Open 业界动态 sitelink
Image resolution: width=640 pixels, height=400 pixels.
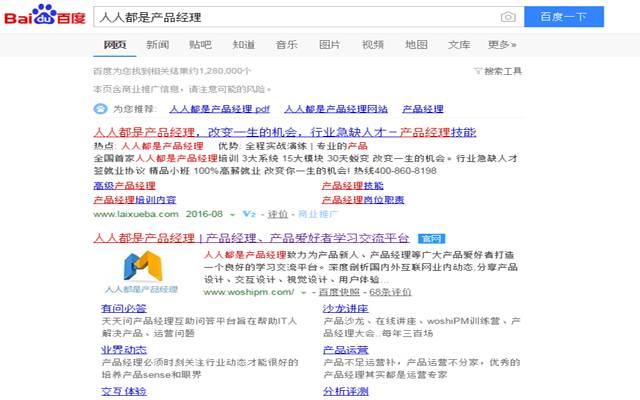(x=124, y=350)
